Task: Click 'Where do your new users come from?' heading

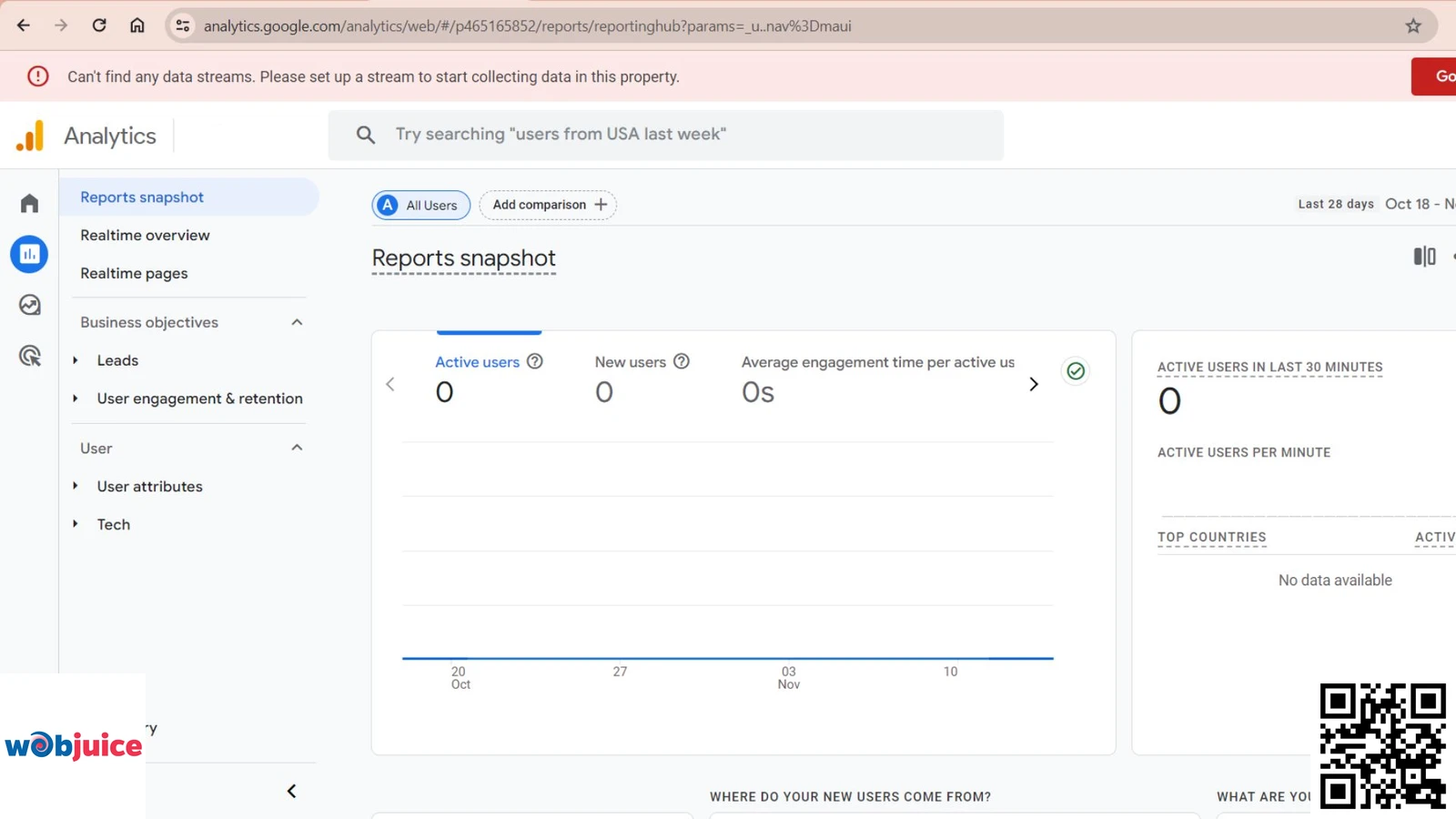Action: point(850,796)
